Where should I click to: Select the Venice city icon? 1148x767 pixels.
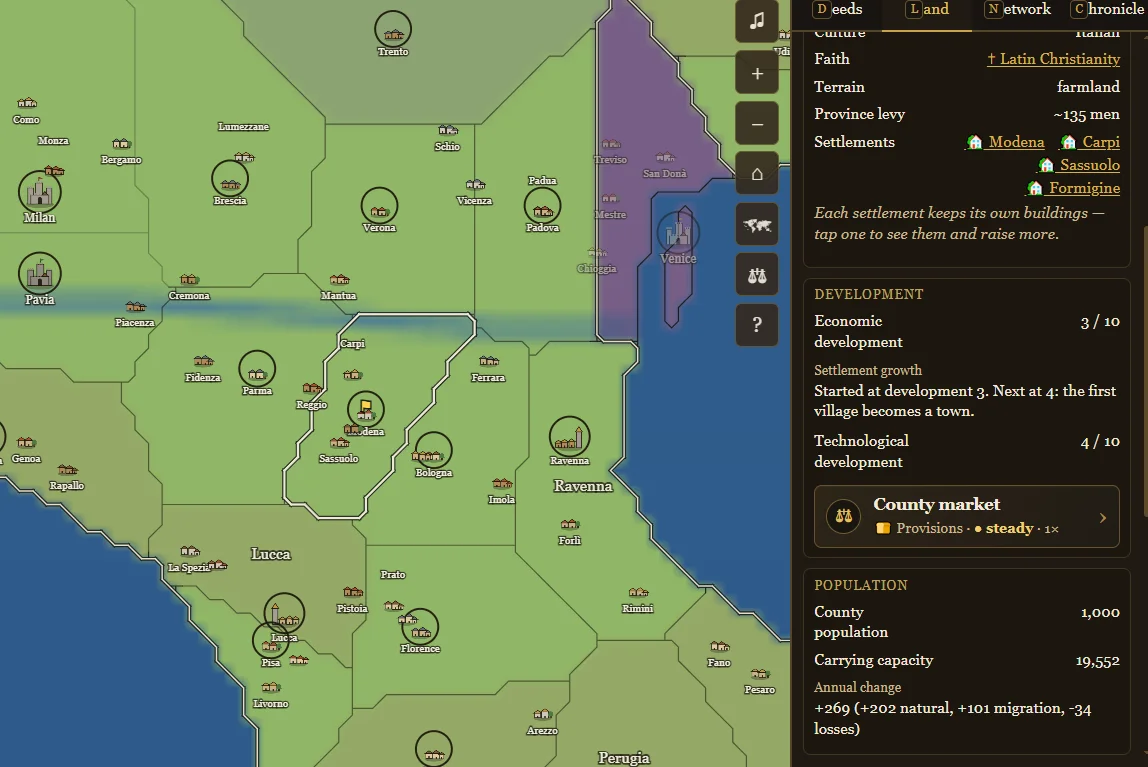[678, 233]
